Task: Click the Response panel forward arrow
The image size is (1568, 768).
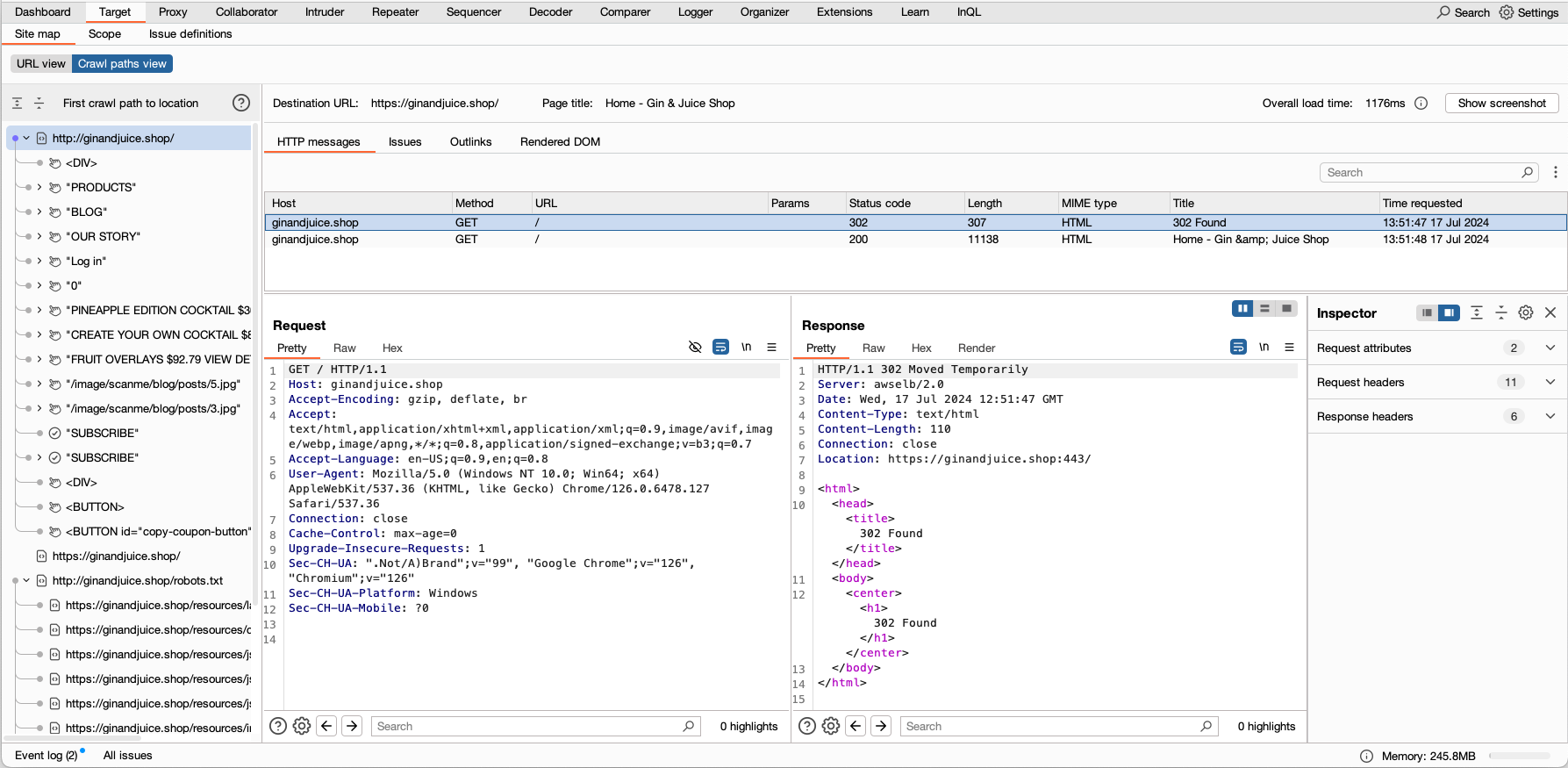Action: pos(881,726)
